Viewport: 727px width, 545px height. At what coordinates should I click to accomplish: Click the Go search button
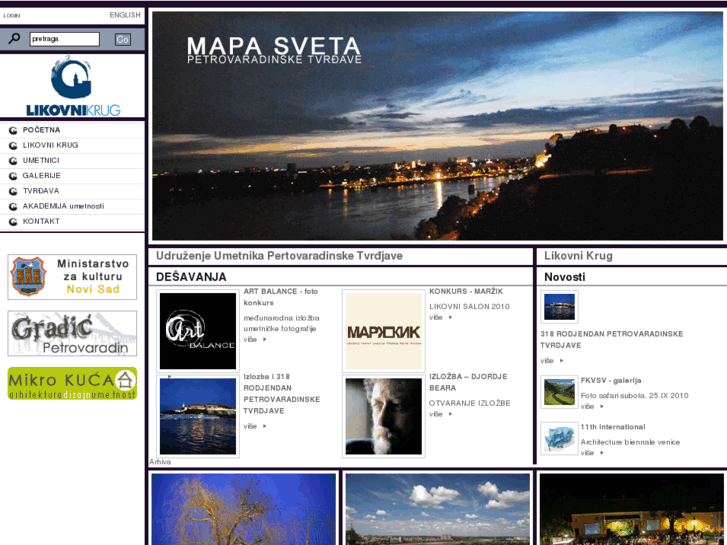pyautogui.click(x=122, y=39)
